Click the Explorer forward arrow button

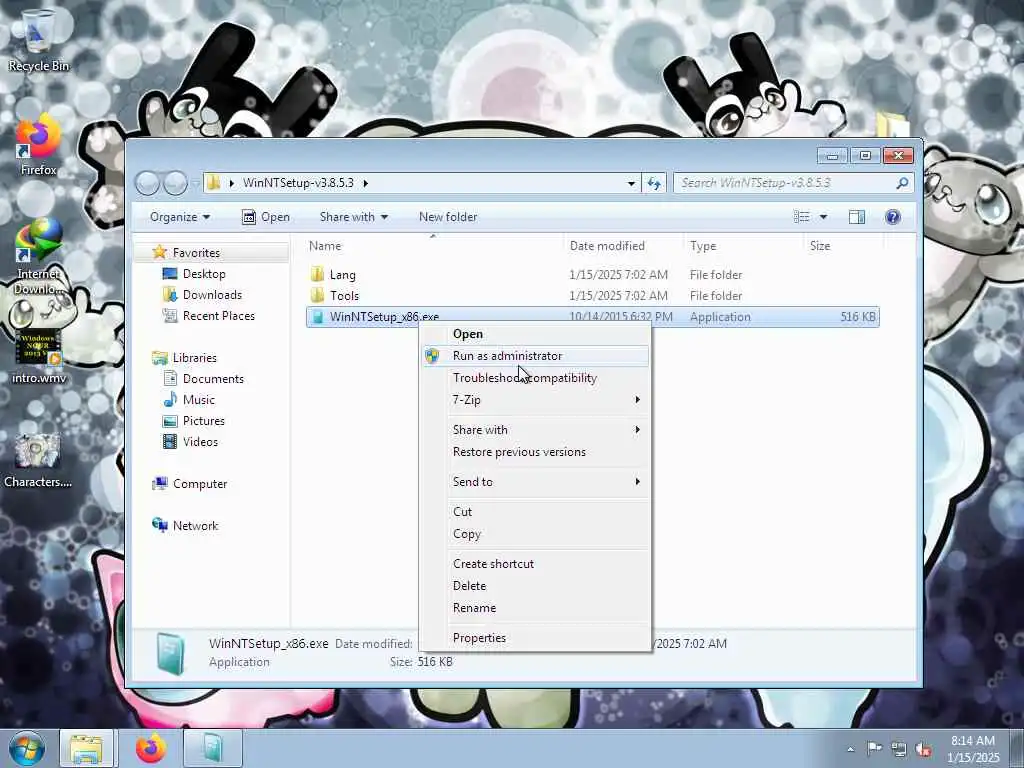point(175,183)
